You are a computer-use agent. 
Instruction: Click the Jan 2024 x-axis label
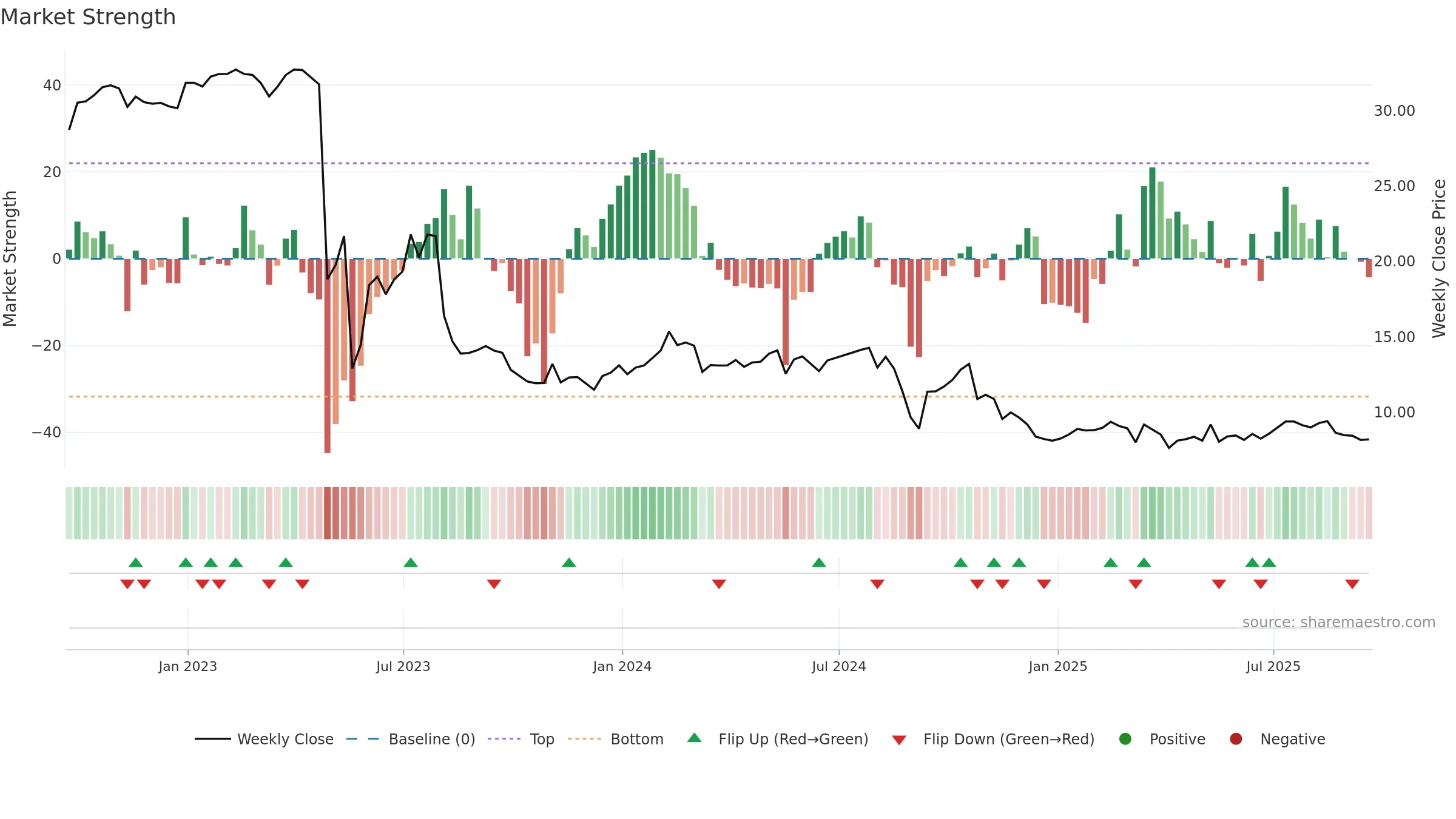(x=622, y=666)
